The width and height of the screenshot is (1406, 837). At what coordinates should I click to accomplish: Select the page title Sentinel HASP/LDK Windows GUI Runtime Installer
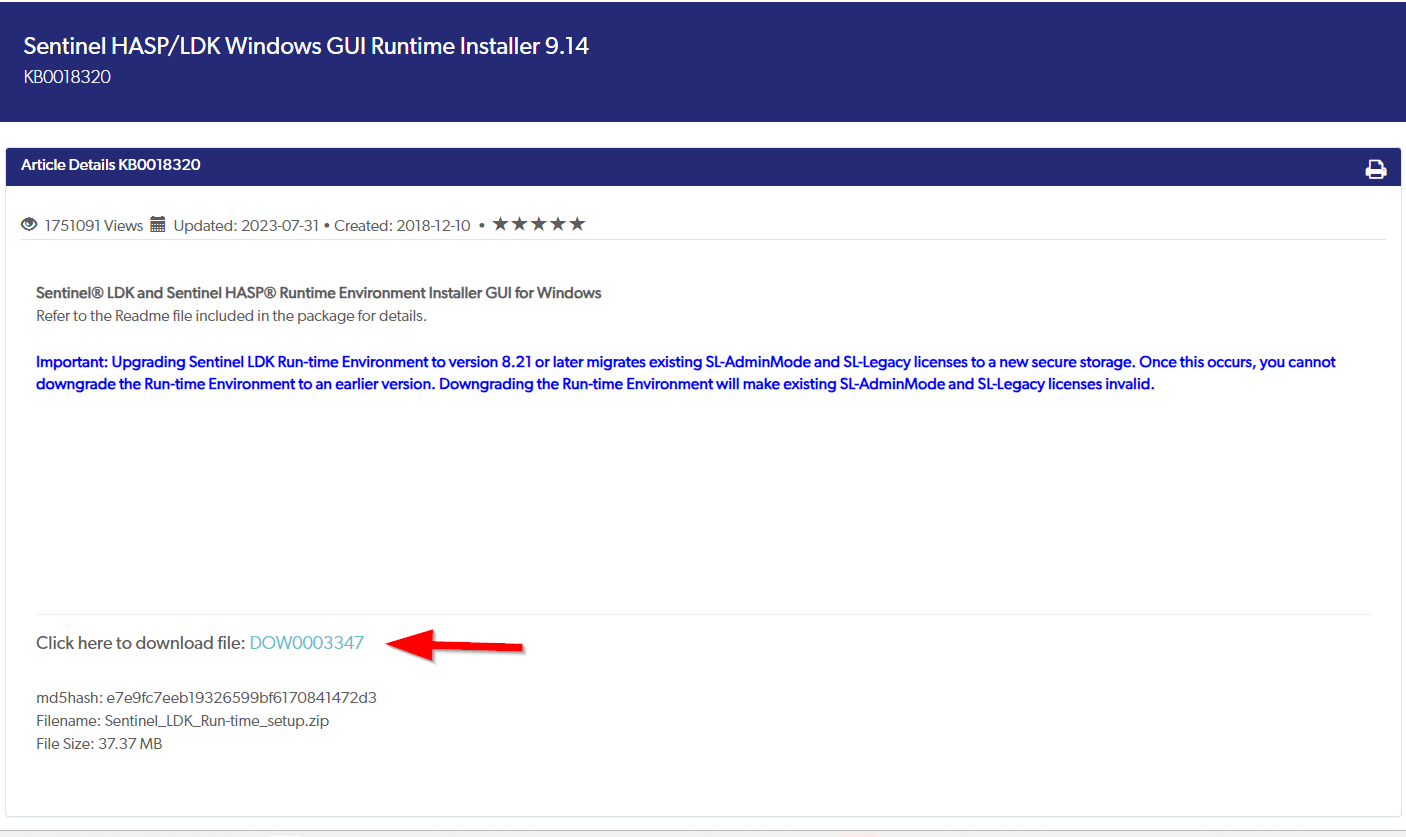[x=306, y=46]
